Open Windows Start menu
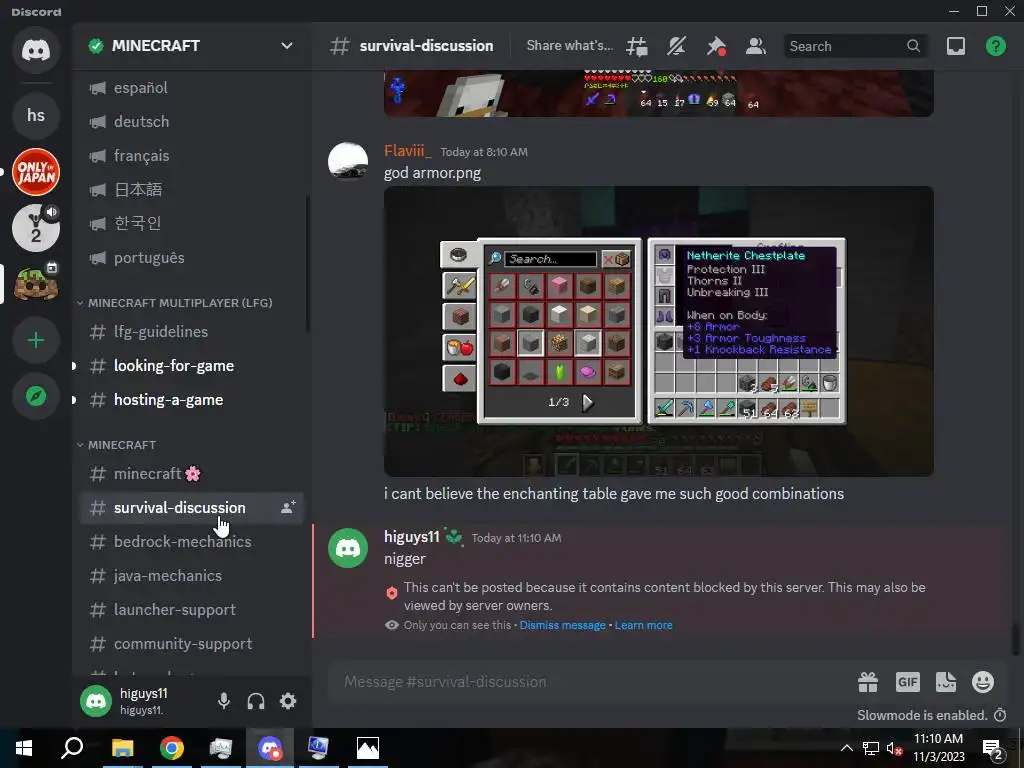The width and height of the screenshot is (1024, 768). (24, 748)
